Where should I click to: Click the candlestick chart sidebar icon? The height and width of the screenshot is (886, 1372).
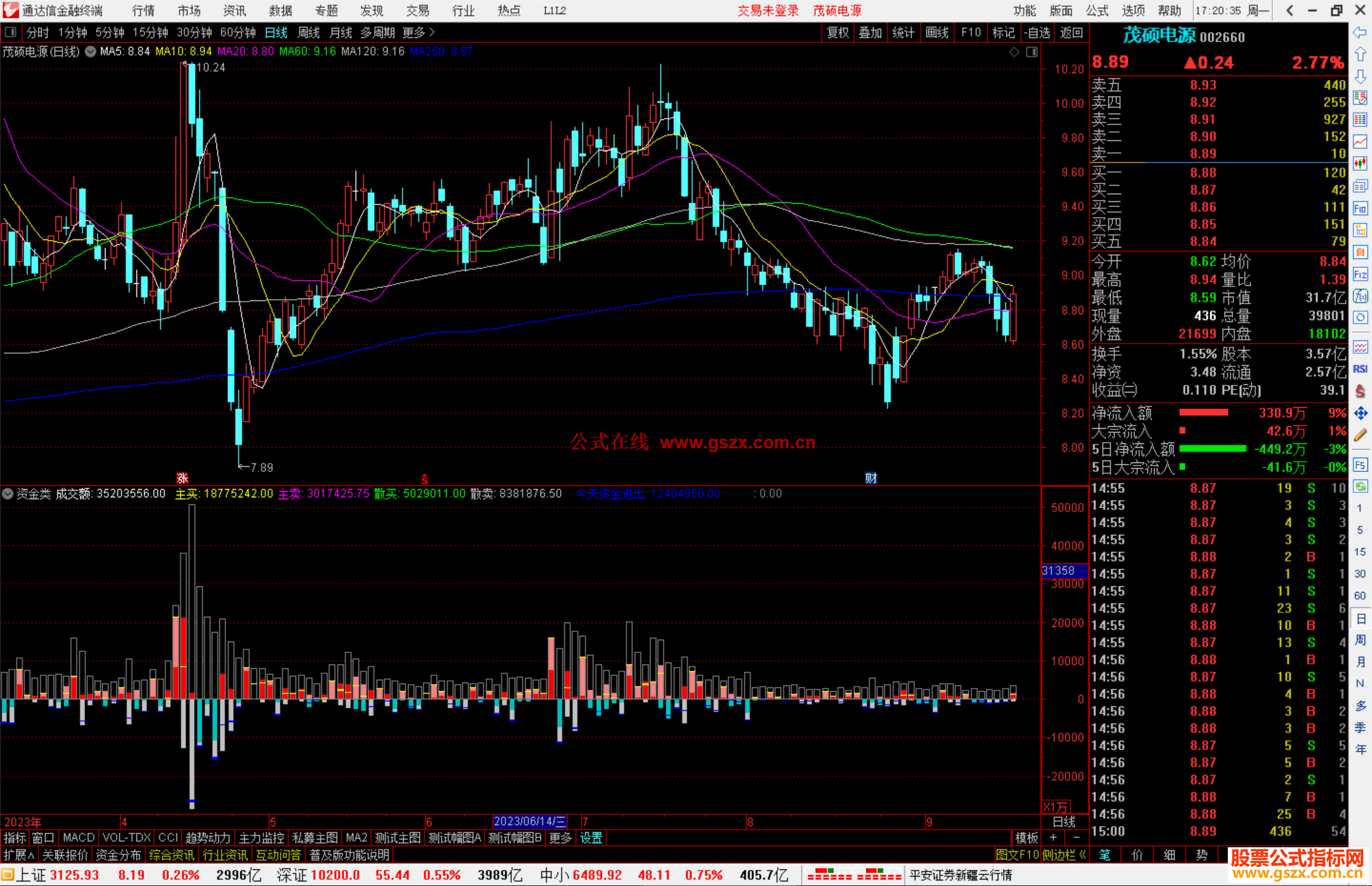pos(1360,164)
